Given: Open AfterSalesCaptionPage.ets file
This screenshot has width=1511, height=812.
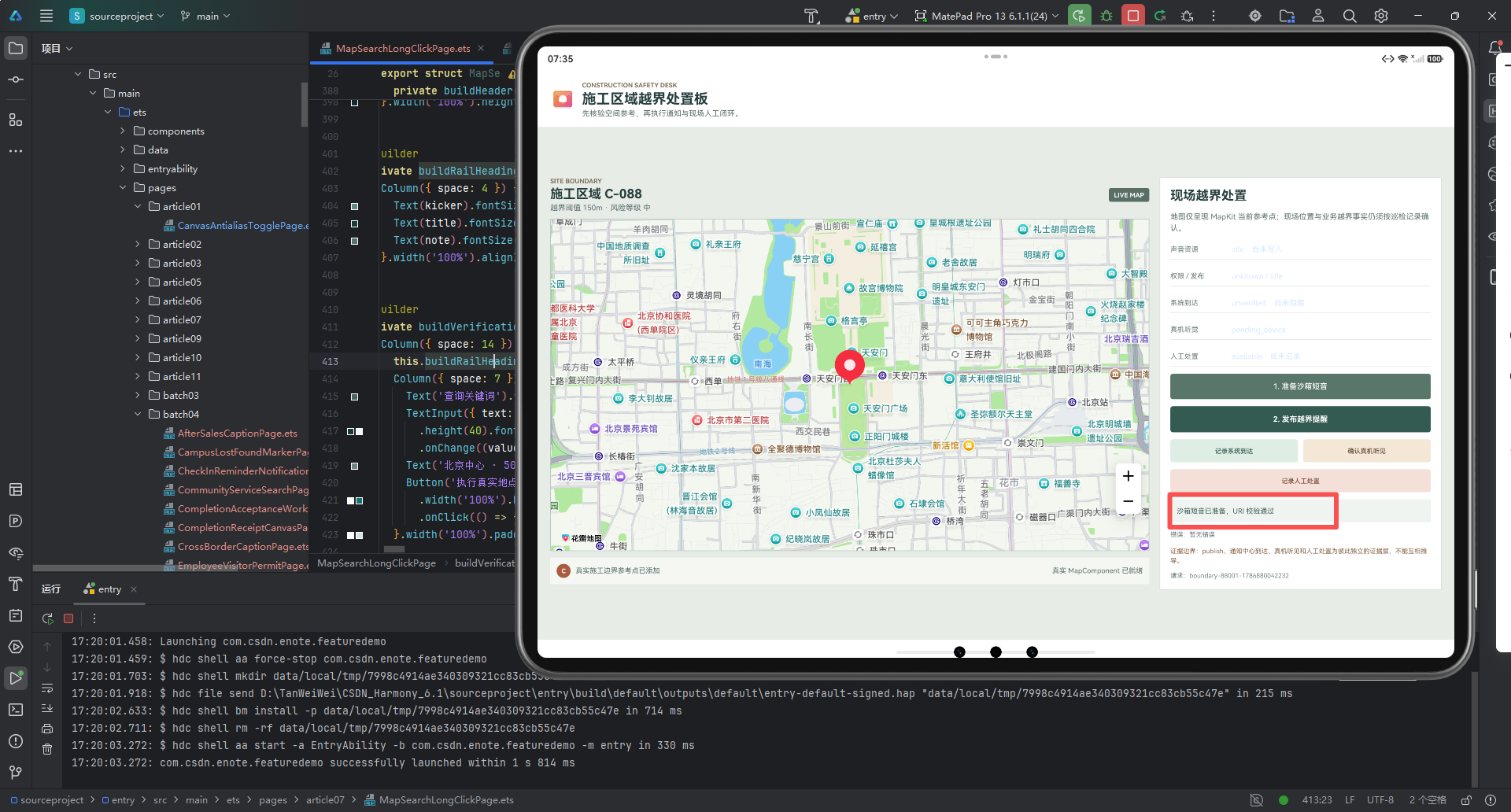Looking at the screenshot, I should (x=231, y=433).
